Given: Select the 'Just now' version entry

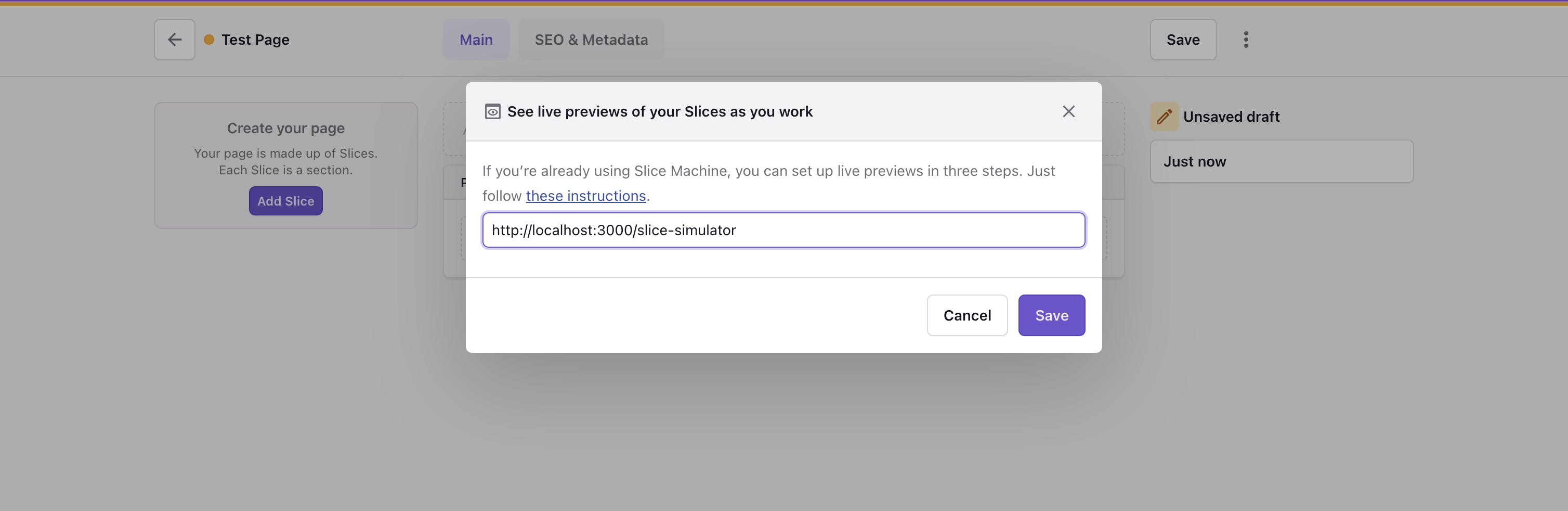Looking at the screenshot, I should tap(1280, 161).
